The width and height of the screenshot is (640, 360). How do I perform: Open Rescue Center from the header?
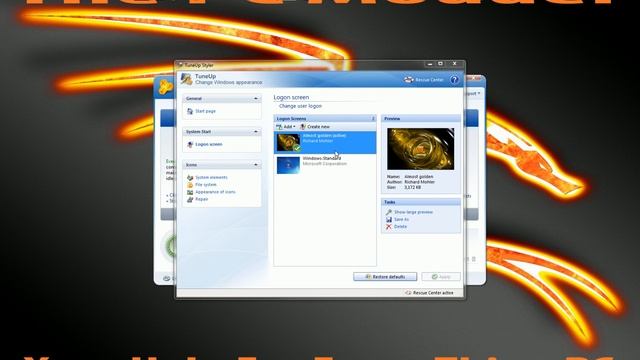click(424, 80)
